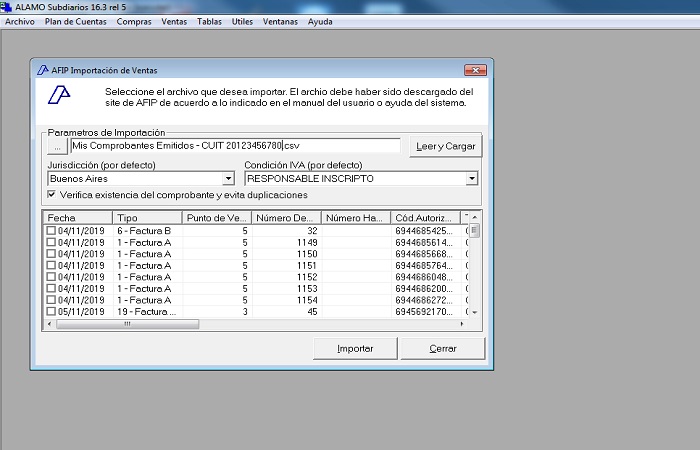700x450 pixels.
Task: Check the row dated 05/11/2019
Action: click(51, 311)
